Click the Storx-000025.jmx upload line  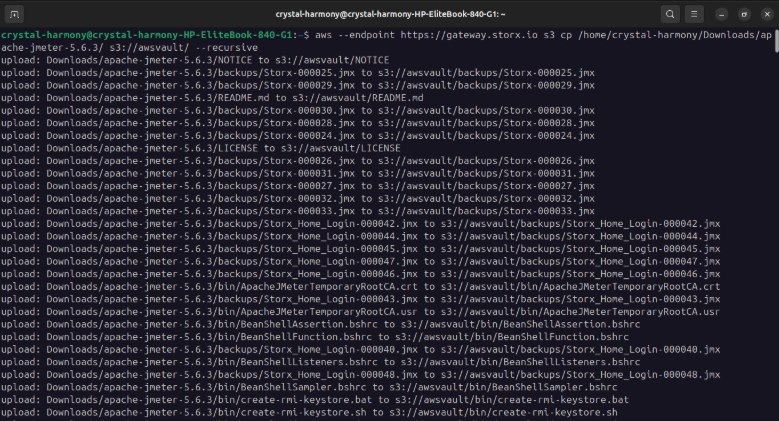tap(298, 73)
